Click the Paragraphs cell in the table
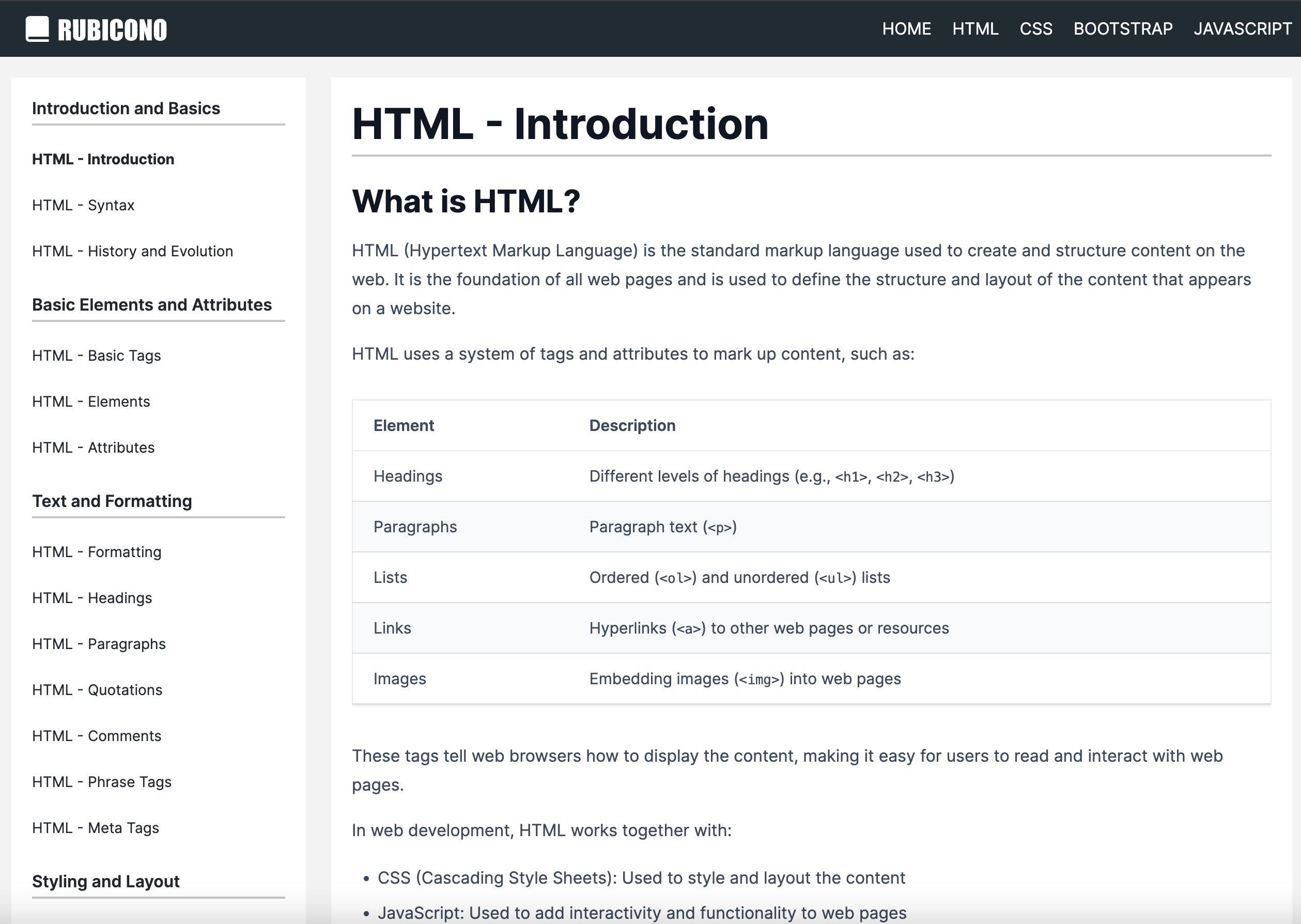1301x924 pixels. point(415,527)
